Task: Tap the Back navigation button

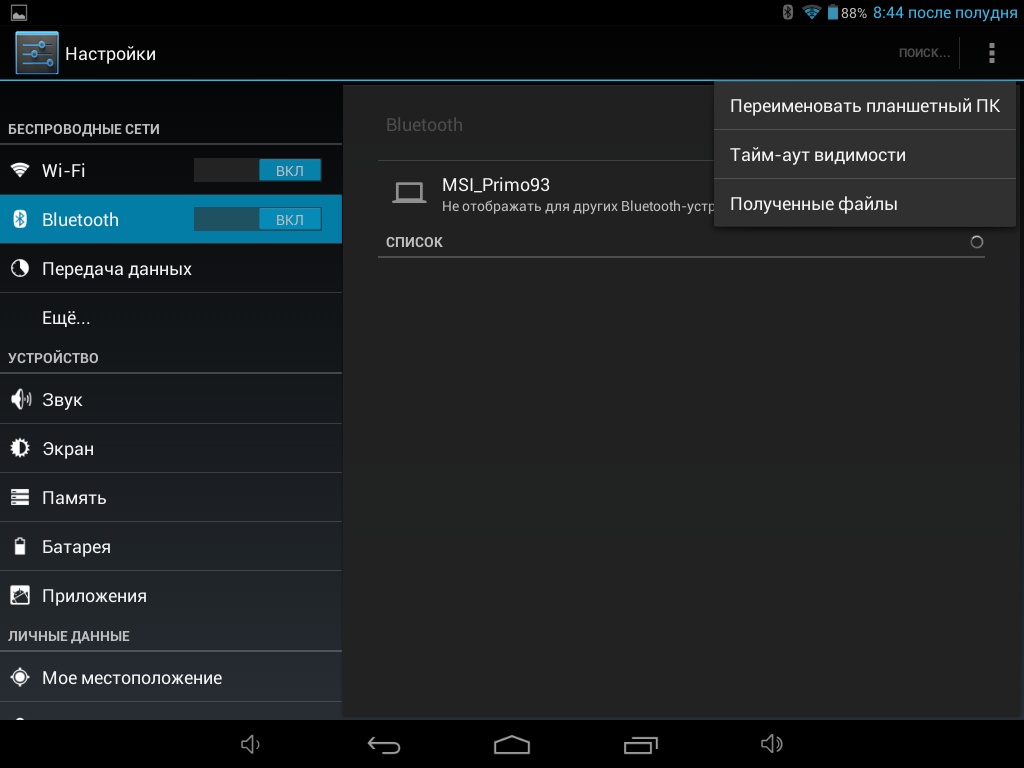Action: tap(384, 744)
